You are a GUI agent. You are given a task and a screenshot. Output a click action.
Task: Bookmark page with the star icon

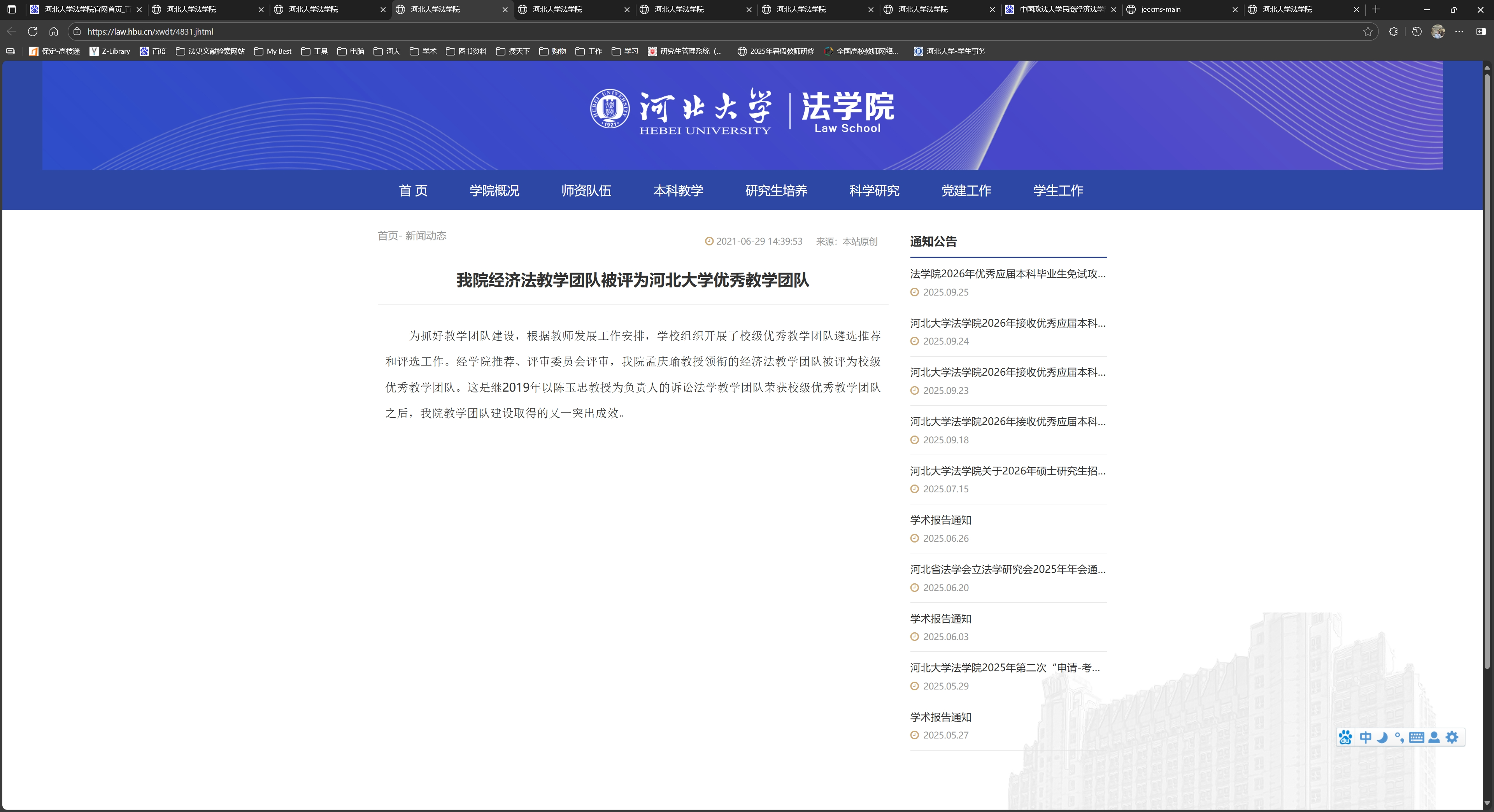(1368, 31)
